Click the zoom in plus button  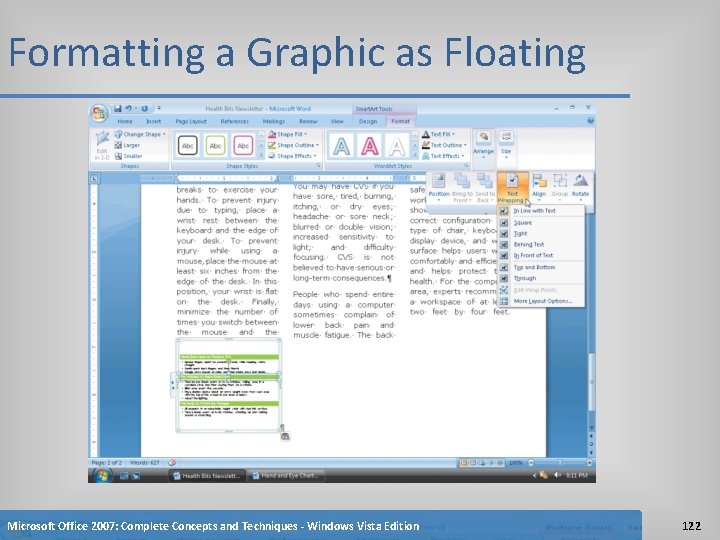point(589,463)
